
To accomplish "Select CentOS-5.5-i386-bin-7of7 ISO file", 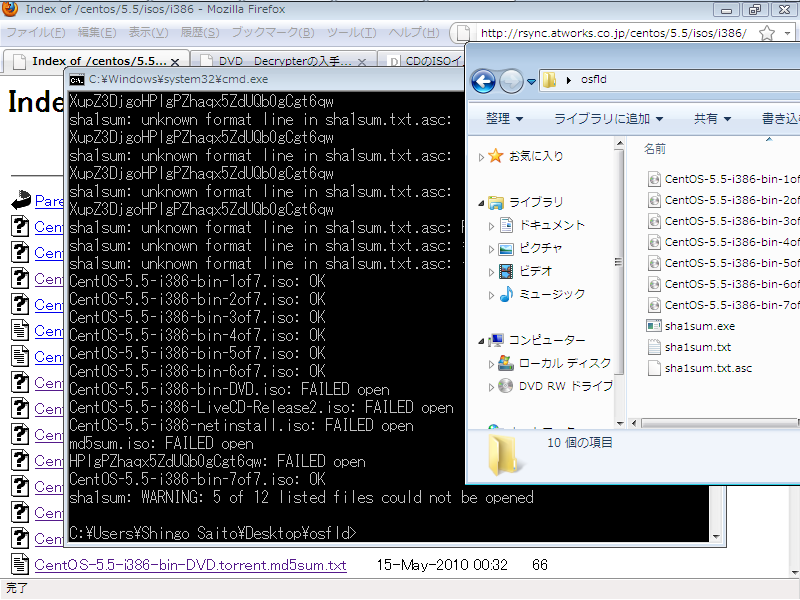I will (x=722, y=305).
